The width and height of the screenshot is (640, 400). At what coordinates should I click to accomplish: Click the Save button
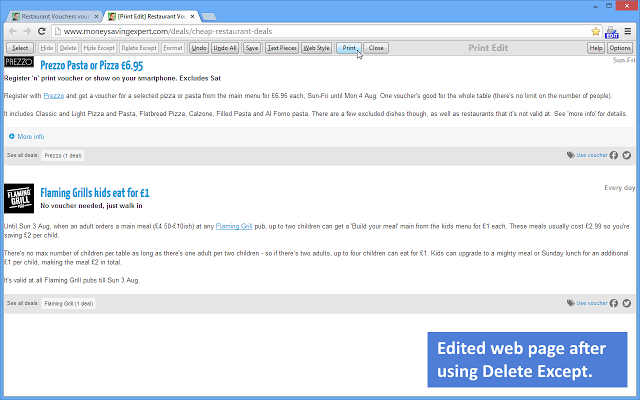[x=252, y=48]
